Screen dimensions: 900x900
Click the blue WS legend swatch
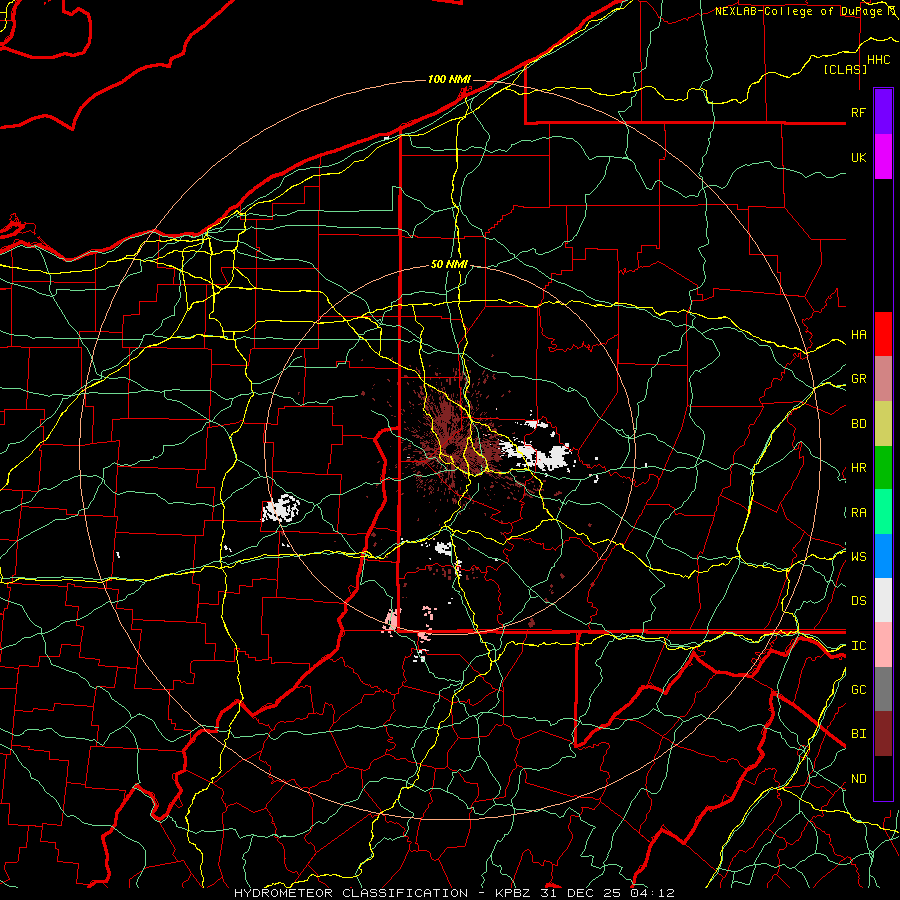pos(883,556)
